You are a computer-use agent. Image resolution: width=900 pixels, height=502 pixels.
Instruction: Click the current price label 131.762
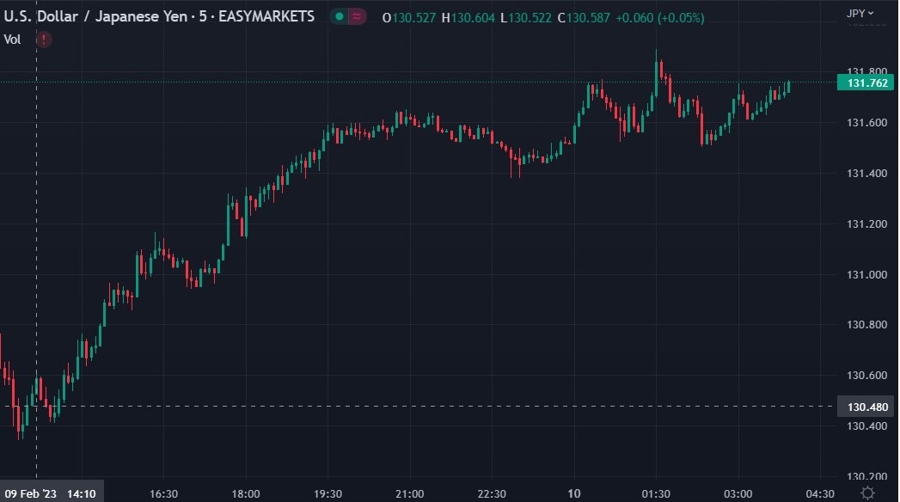pos(866,83)
